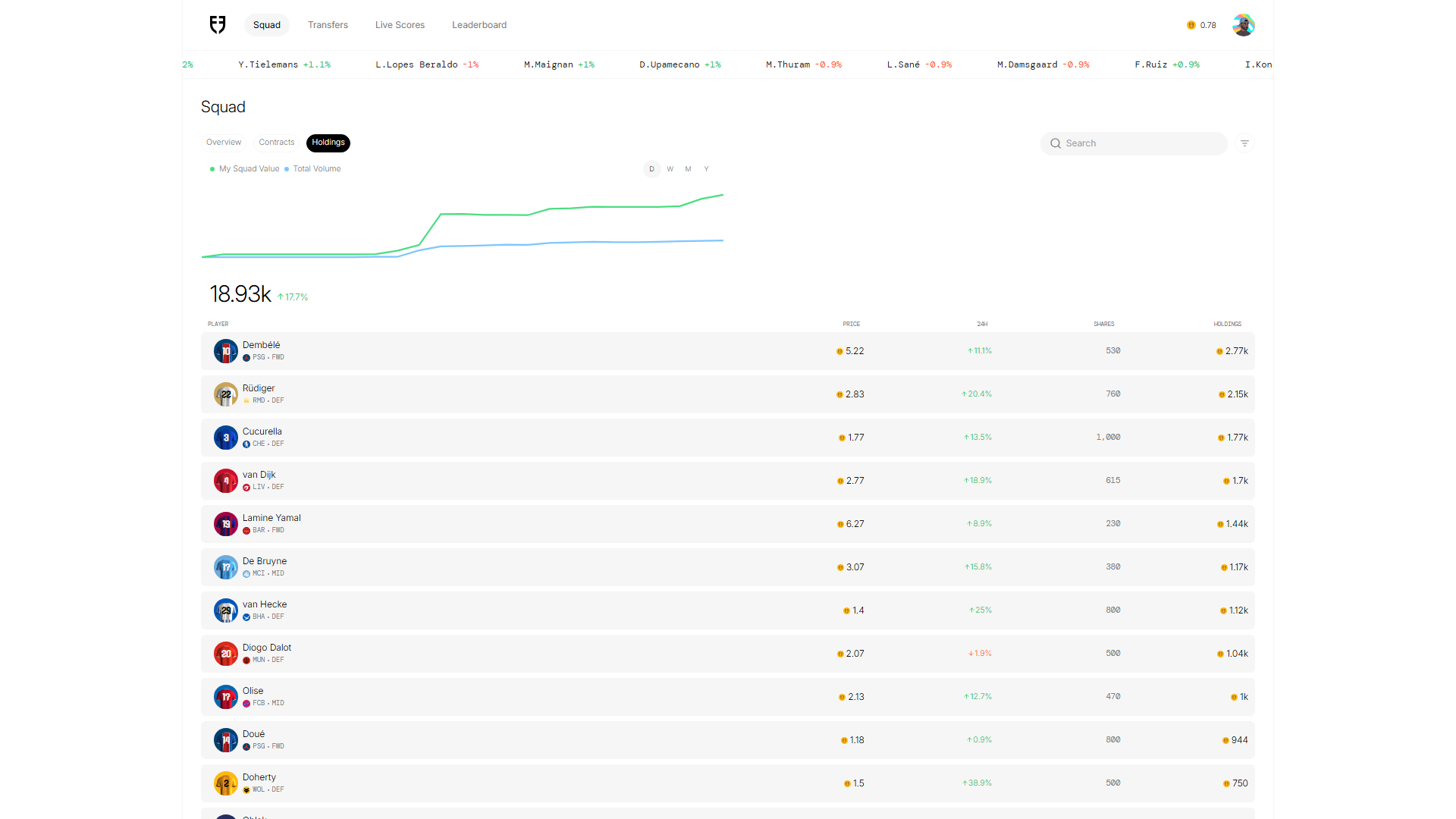Viewport: 1456px width, 819px height.
Task: Click the shield logo icon
Action: tap(218, 25)
